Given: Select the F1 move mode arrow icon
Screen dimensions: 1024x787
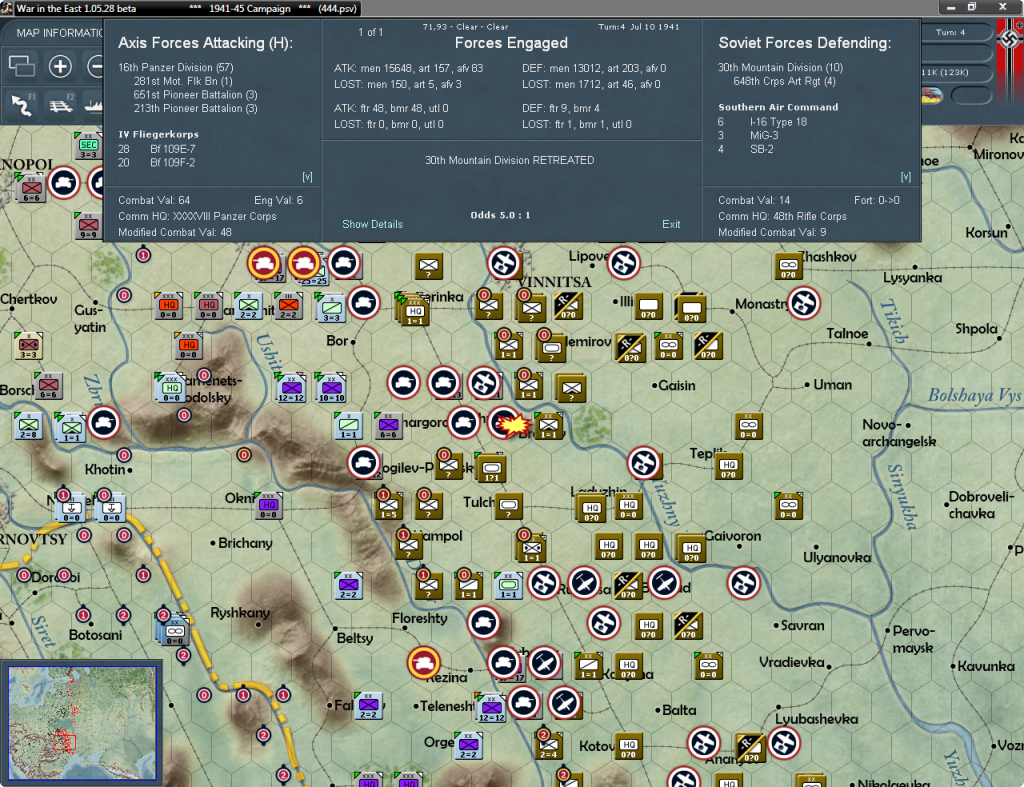Looking at the screenshot, I should pos(22,104).
